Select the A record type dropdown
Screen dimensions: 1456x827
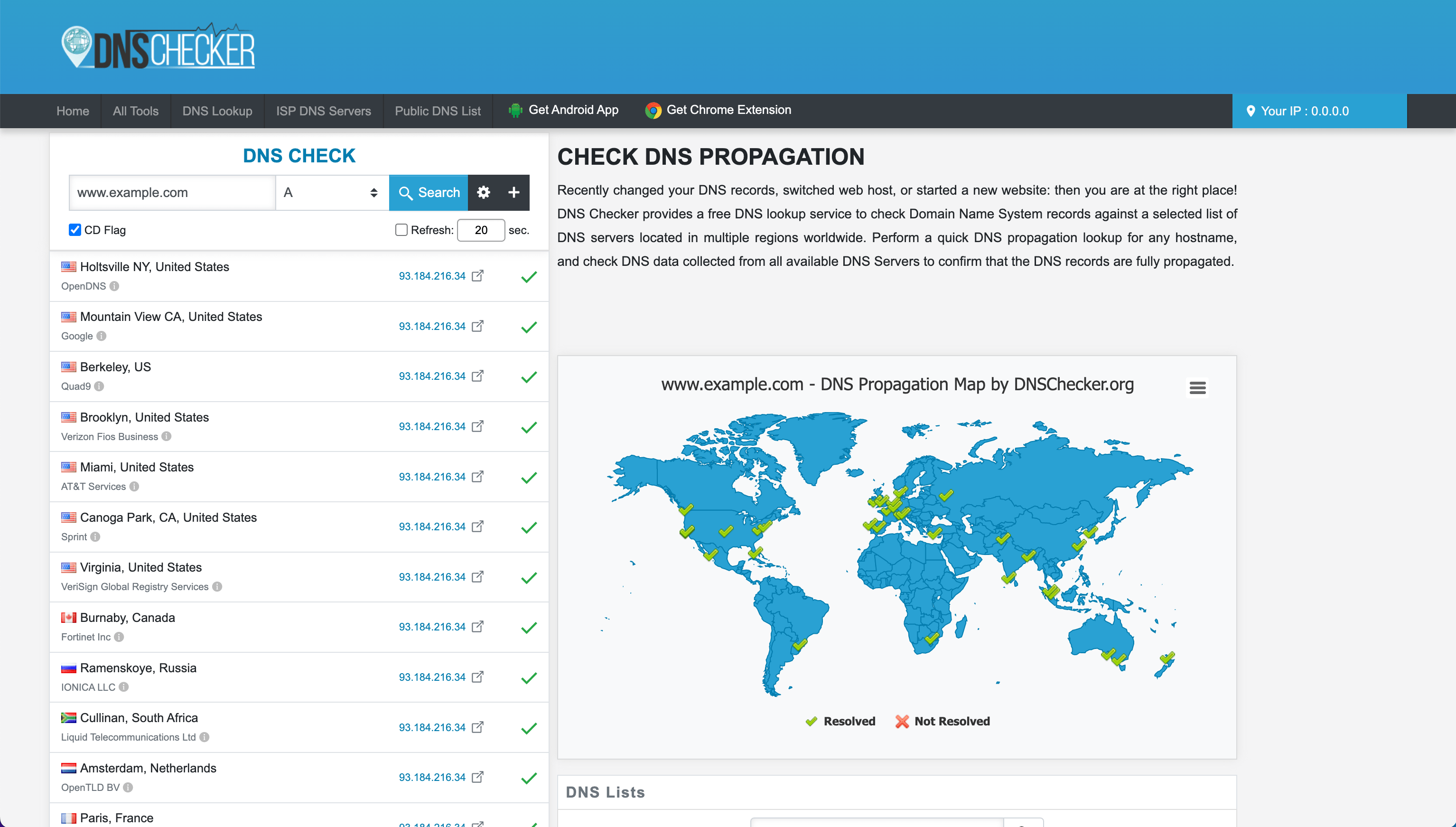(x=330, y=192)
